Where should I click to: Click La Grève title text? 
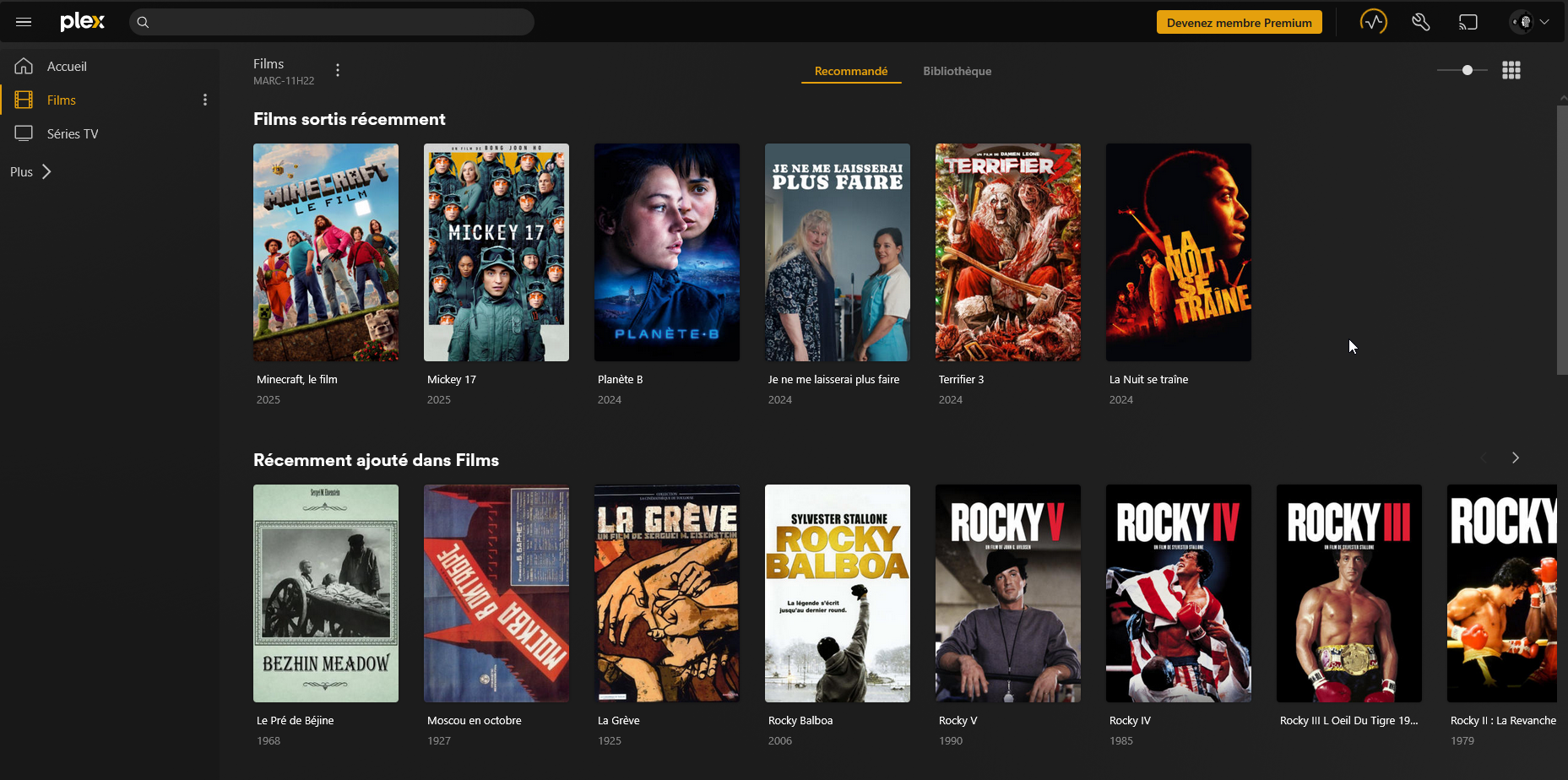tap(619, 720)
